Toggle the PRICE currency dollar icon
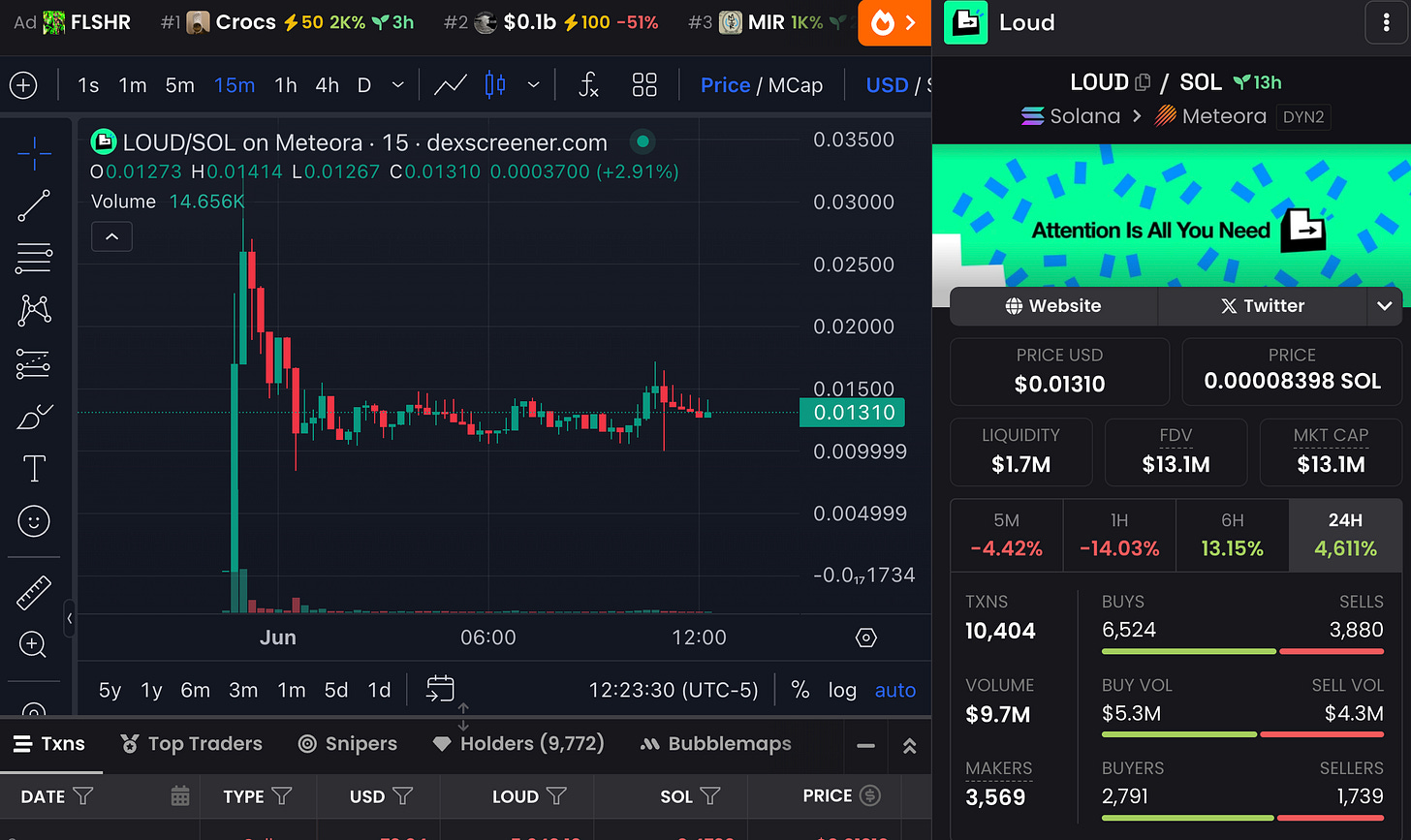This screenshot has height=840, width=1411. coord(870,795)
